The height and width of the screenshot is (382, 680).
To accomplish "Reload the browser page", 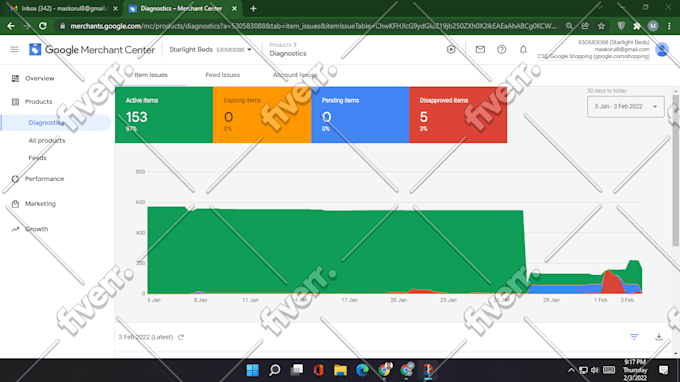I will [x=42, y=26].
